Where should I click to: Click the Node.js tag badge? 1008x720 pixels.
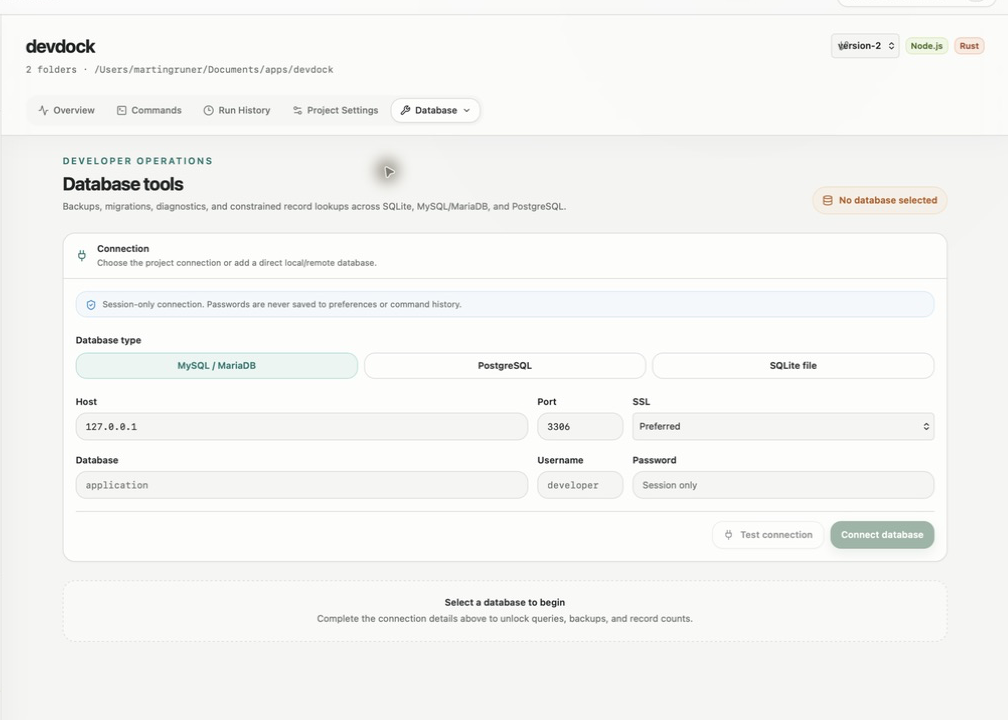click(926, 46)
